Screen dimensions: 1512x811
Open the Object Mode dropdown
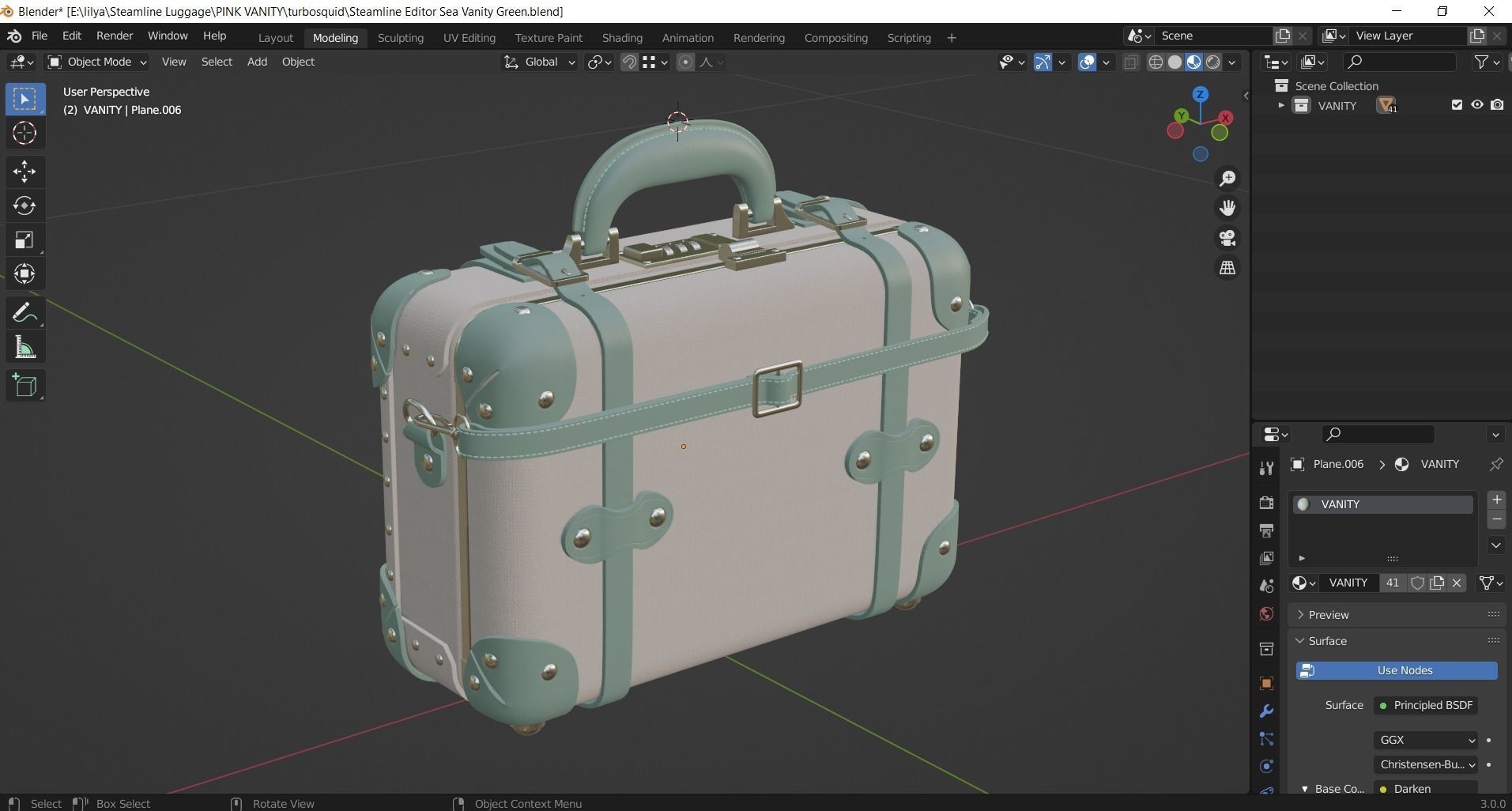tap(97, 62)
